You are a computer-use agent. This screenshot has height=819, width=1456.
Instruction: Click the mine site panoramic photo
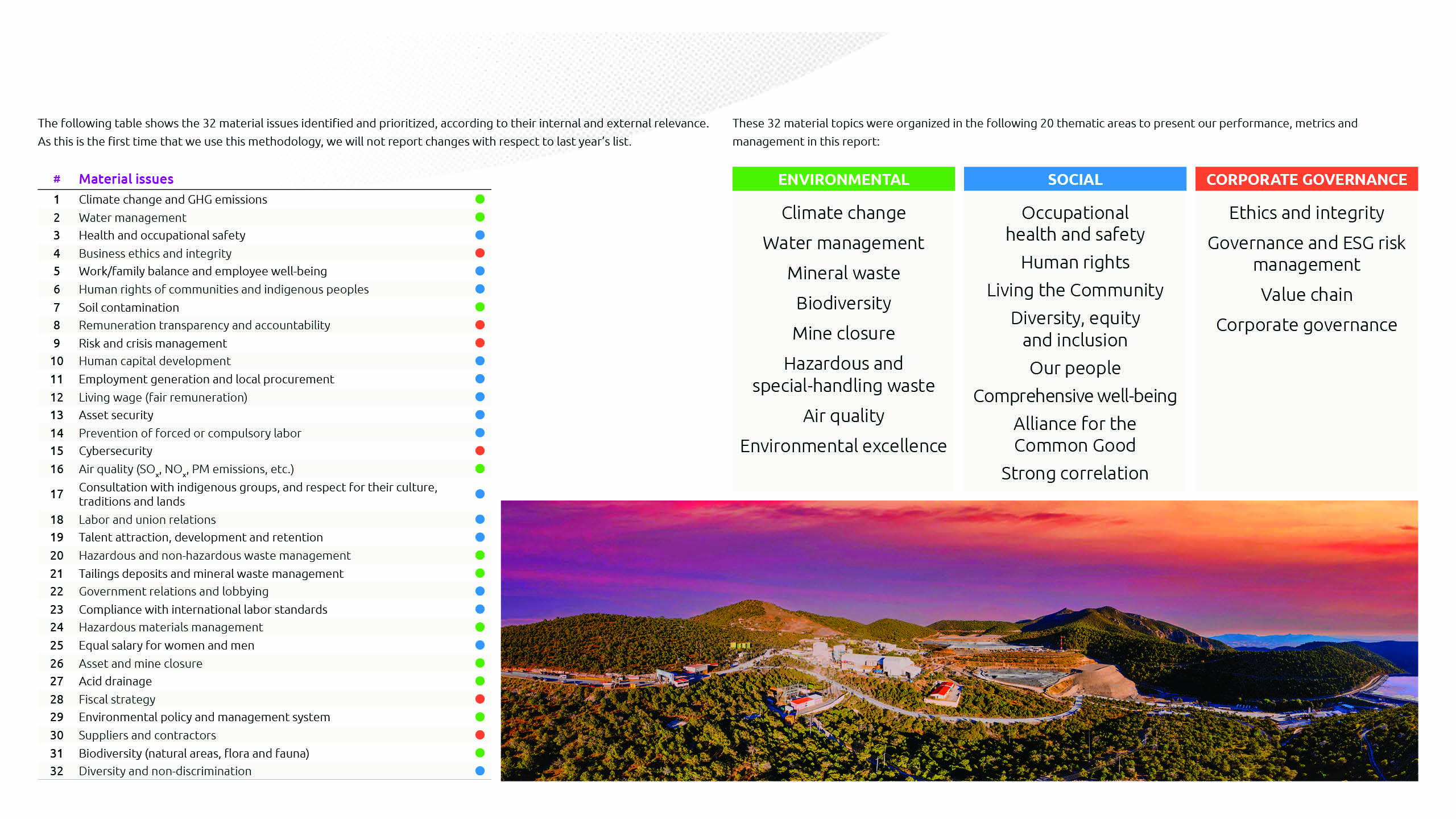[959, 640]
